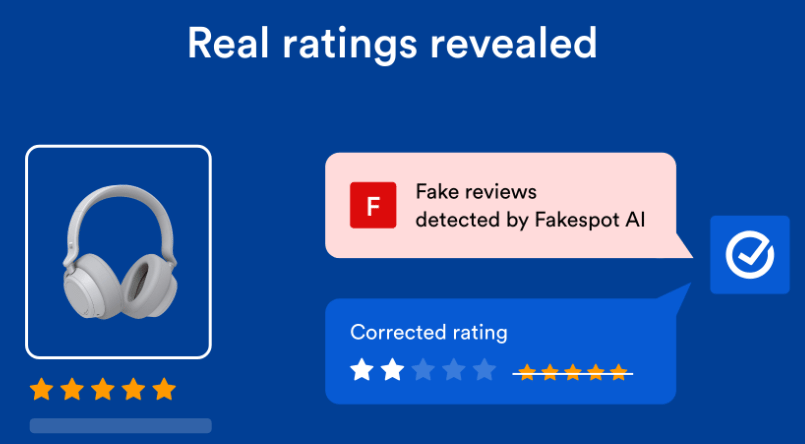Click the third faded corrected-rating star
This screenshot has height=444, width=805.
tap(423, 370)
